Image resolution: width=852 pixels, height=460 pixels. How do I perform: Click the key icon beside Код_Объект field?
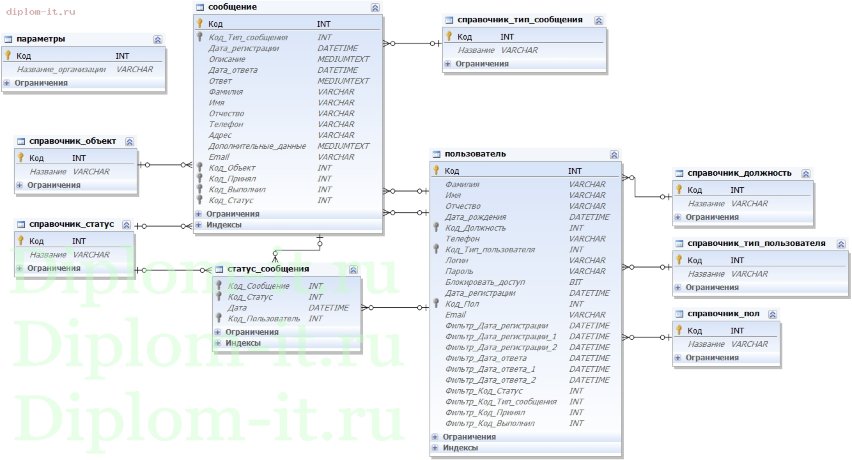tap(200, 169)
